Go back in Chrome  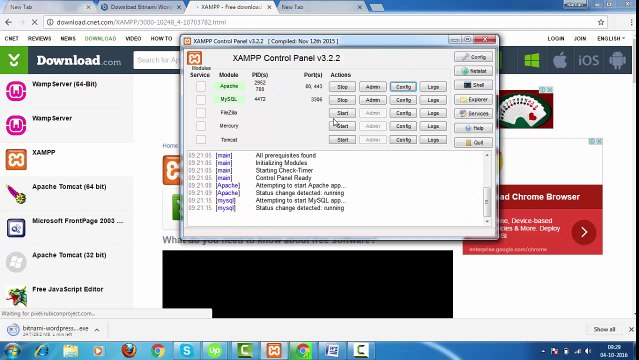click(9, 22)
